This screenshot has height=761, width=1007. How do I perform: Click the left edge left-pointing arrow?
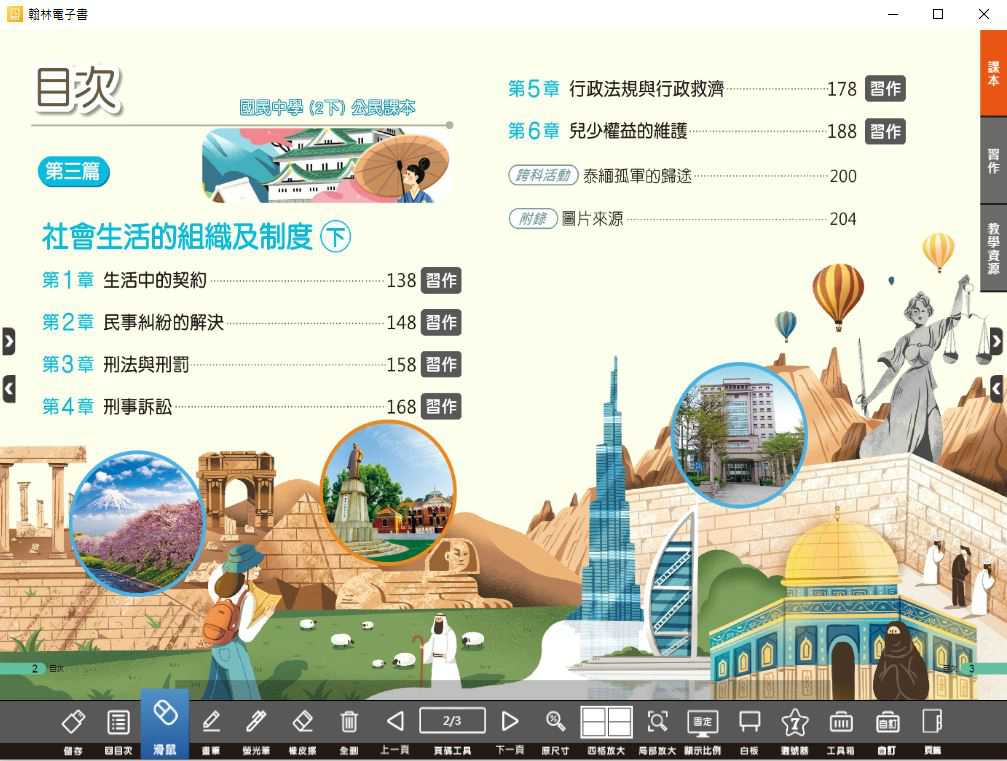pos(8,389)
